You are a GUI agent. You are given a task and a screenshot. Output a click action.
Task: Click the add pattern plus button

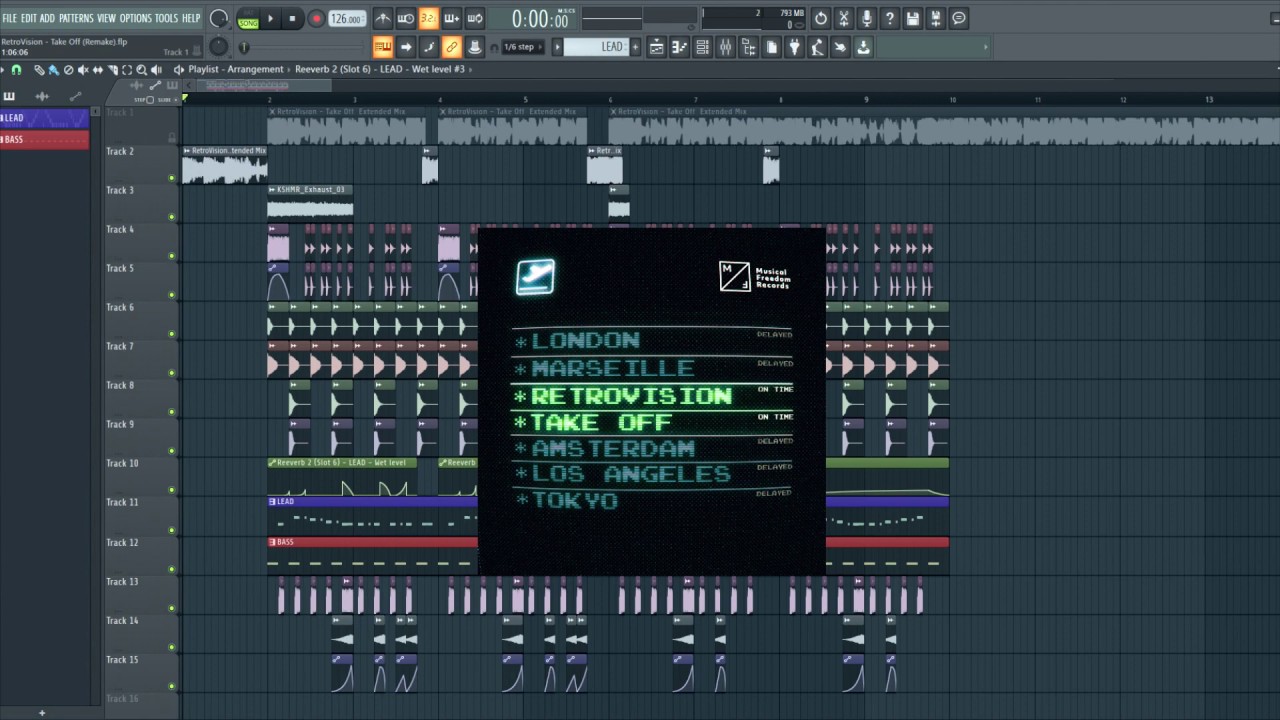(635, 47)
